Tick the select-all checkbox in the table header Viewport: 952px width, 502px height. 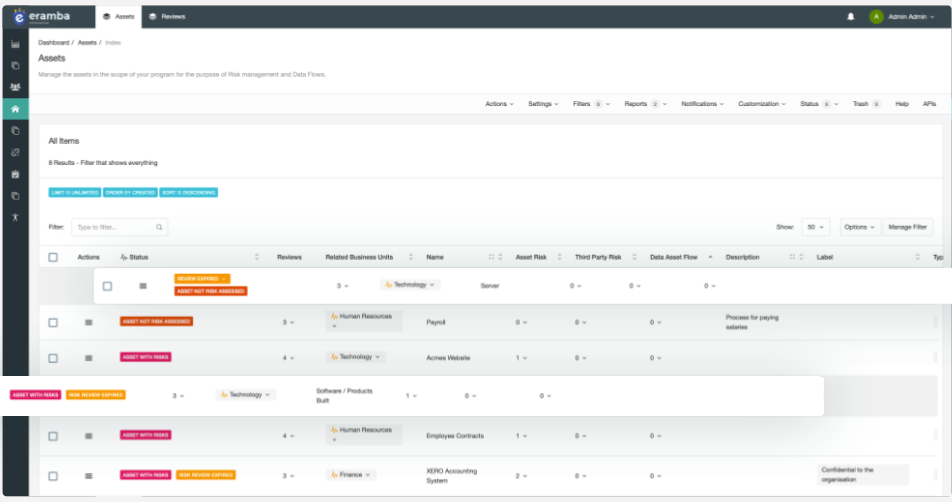click(53, 257)
